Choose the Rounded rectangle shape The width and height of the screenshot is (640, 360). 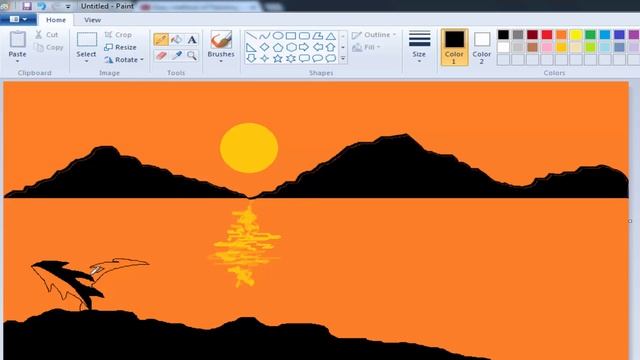304,36
